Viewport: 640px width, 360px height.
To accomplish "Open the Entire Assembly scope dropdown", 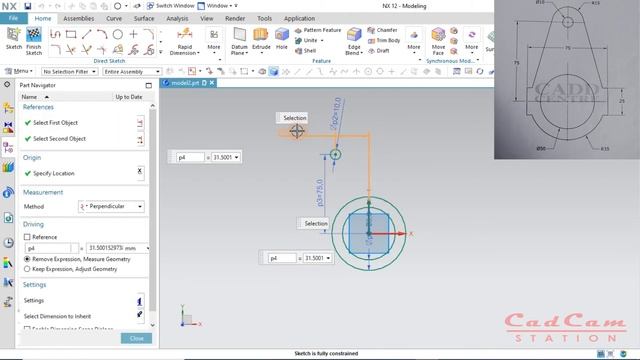I will click(x=131, y=71).
